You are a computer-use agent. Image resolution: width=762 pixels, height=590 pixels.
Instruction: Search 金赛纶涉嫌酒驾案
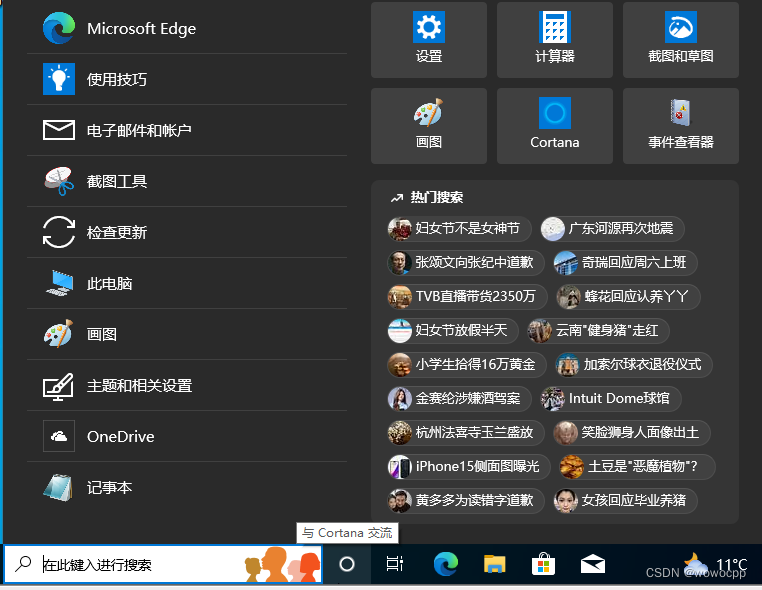click(459, 399)
